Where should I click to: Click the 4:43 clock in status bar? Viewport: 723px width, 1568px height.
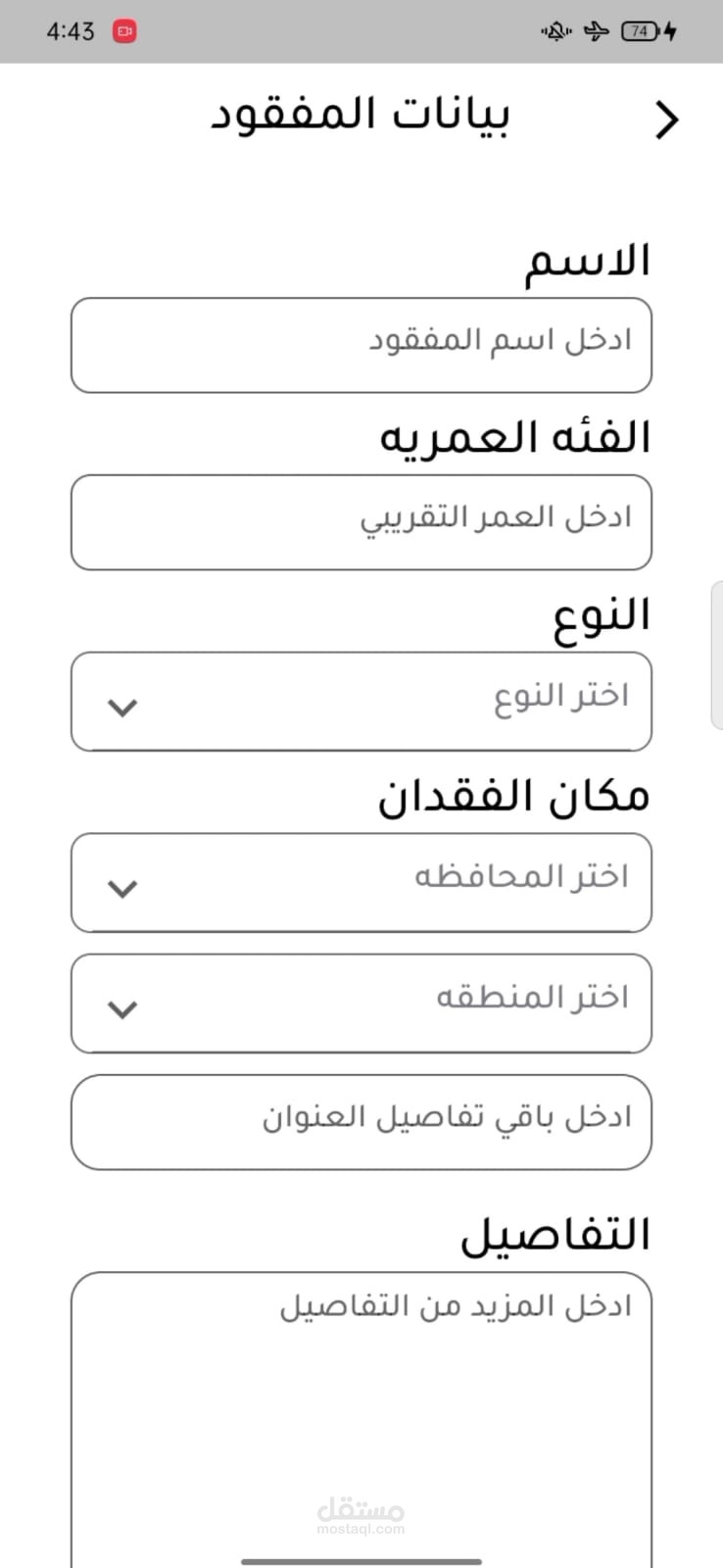click(x=71, y=31)
